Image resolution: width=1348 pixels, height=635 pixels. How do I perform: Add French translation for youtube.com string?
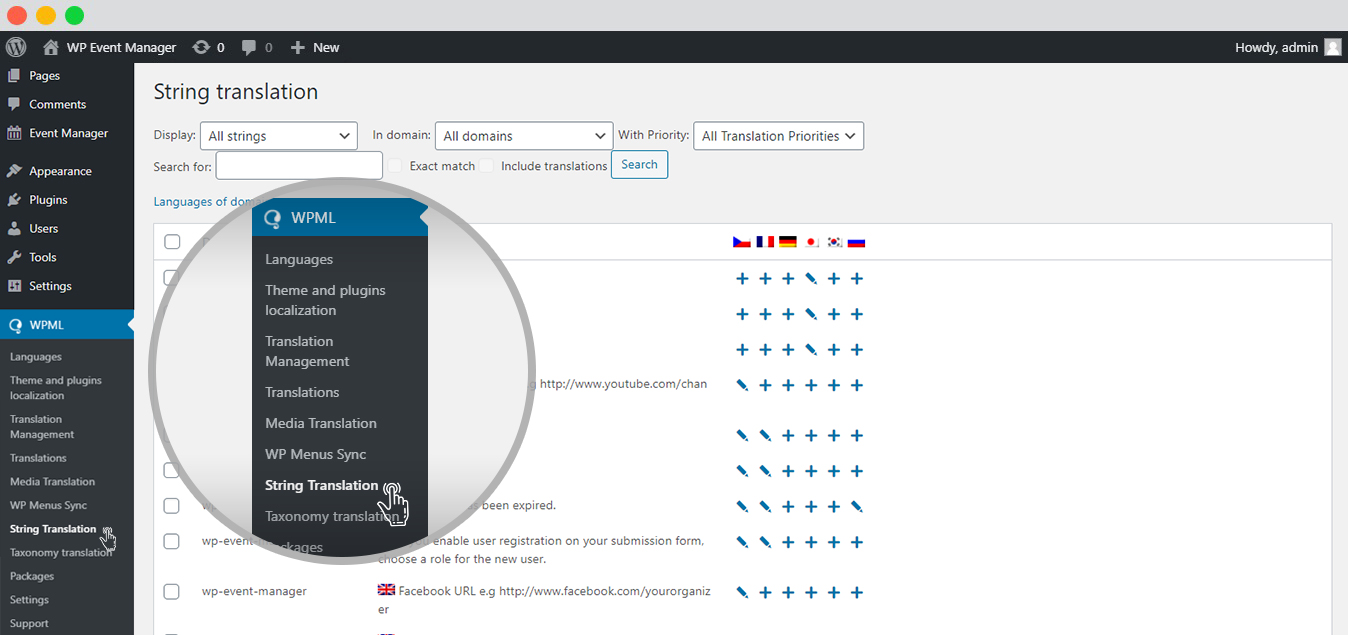pyautogui.click(x=765, y=385)
